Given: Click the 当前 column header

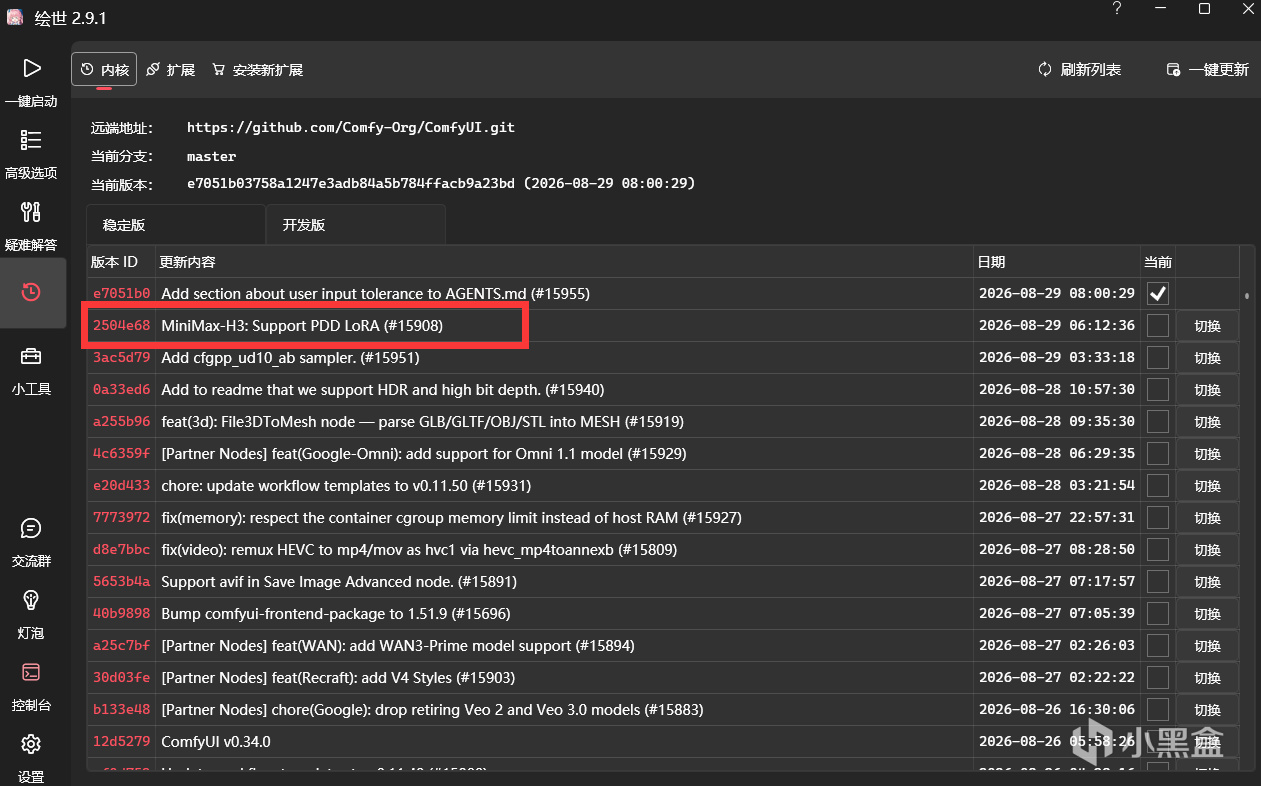Looking at the screenshot, I should click(1158, 262).
